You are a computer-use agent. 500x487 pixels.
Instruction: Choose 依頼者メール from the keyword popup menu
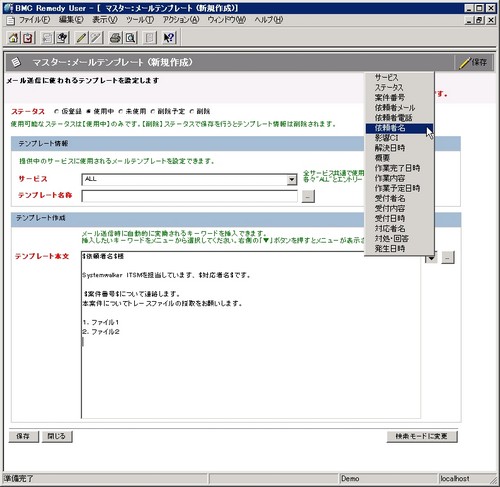[399, 108]
